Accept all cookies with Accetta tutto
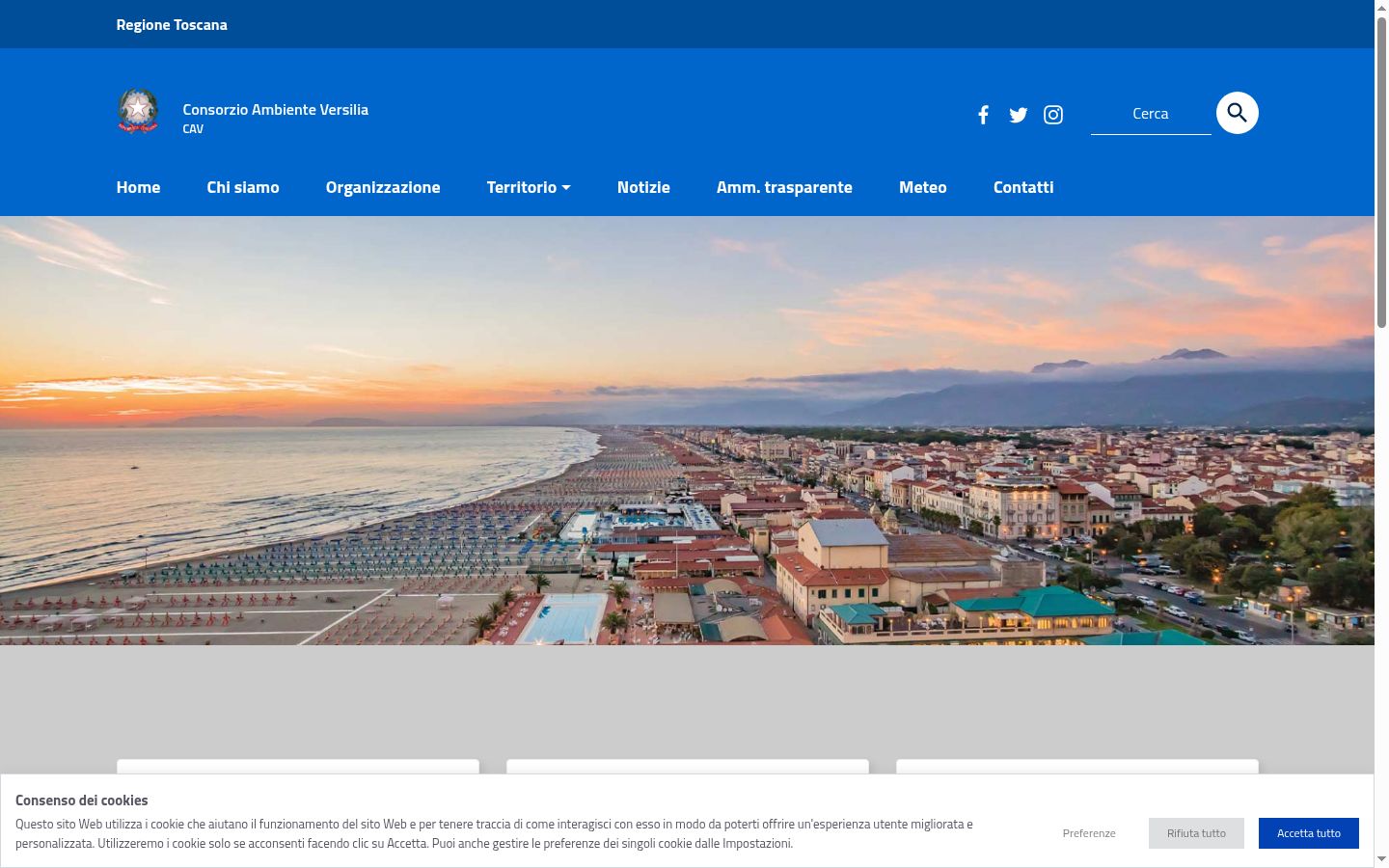The height and width of the screenshot is (868, 1389). (1309, 833)
